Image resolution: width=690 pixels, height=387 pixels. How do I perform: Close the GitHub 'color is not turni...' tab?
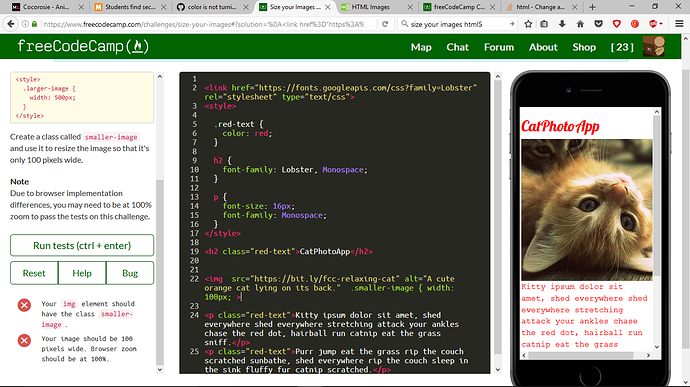point(246,7)
